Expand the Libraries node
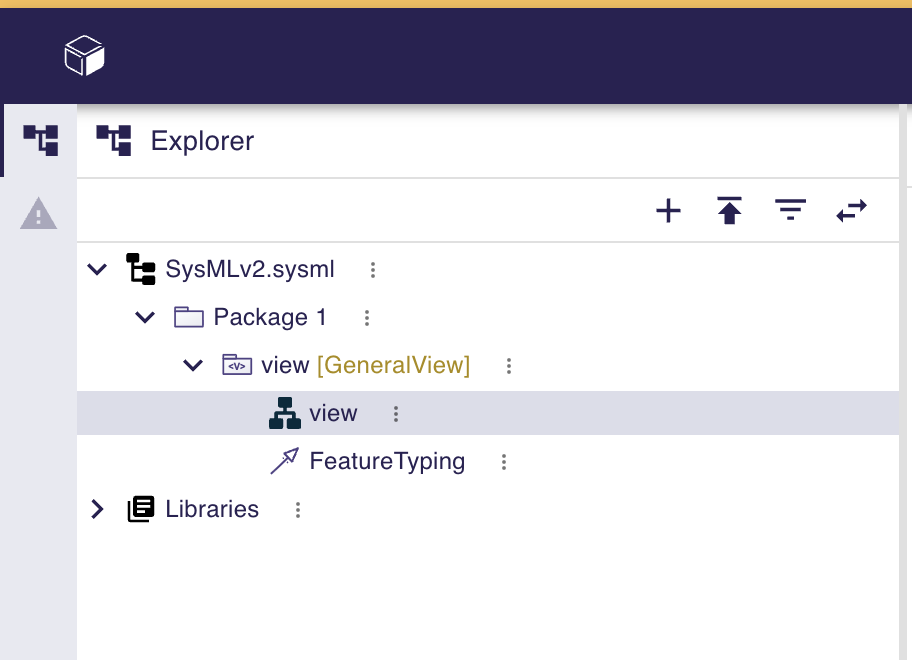912x660 pixels. [x=97, y=508]
